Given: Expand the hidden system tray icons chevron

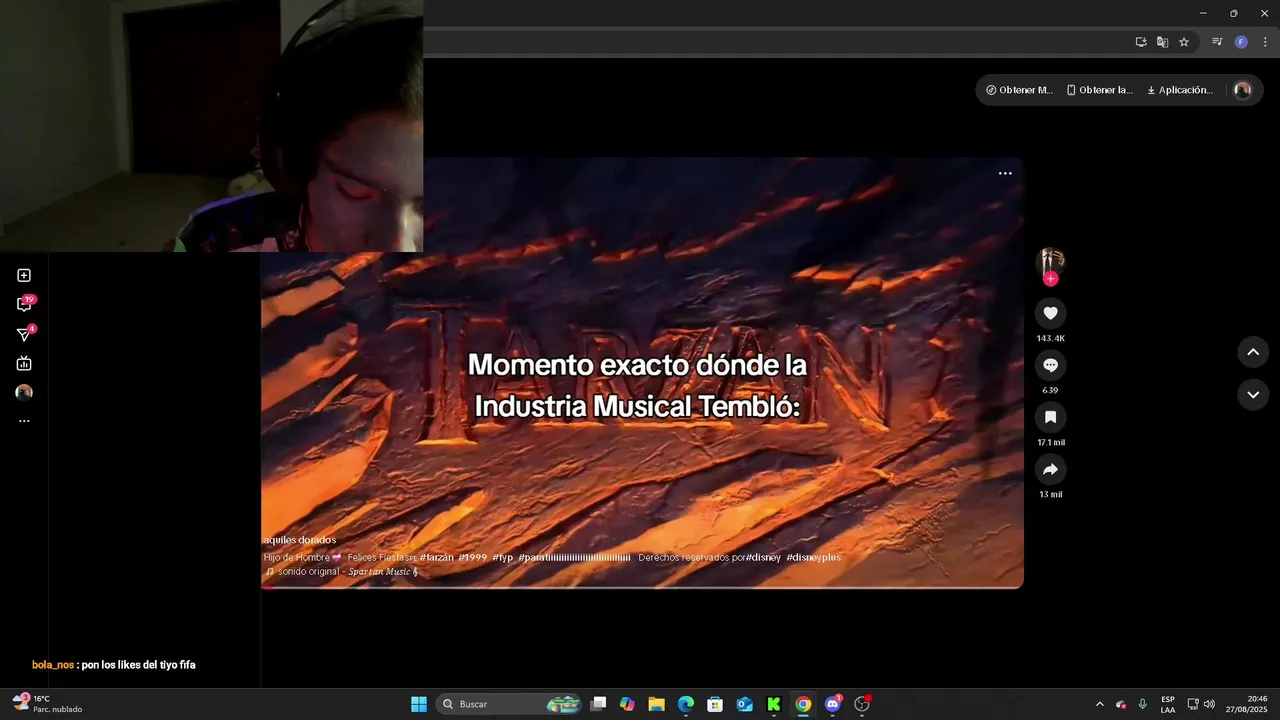Looking at the screenshot, I should click(1099, 704).
